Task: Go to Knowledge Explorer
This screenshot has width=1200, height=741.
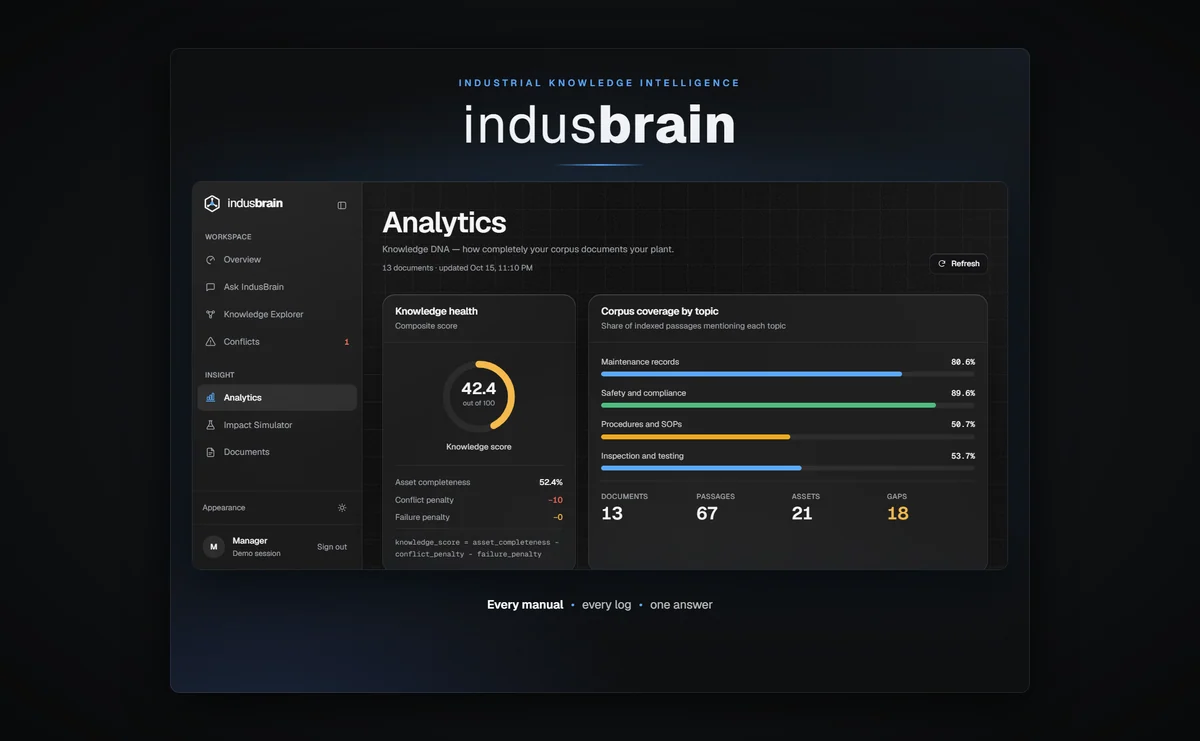Action: pyautogui.click(x=277, y=314)
